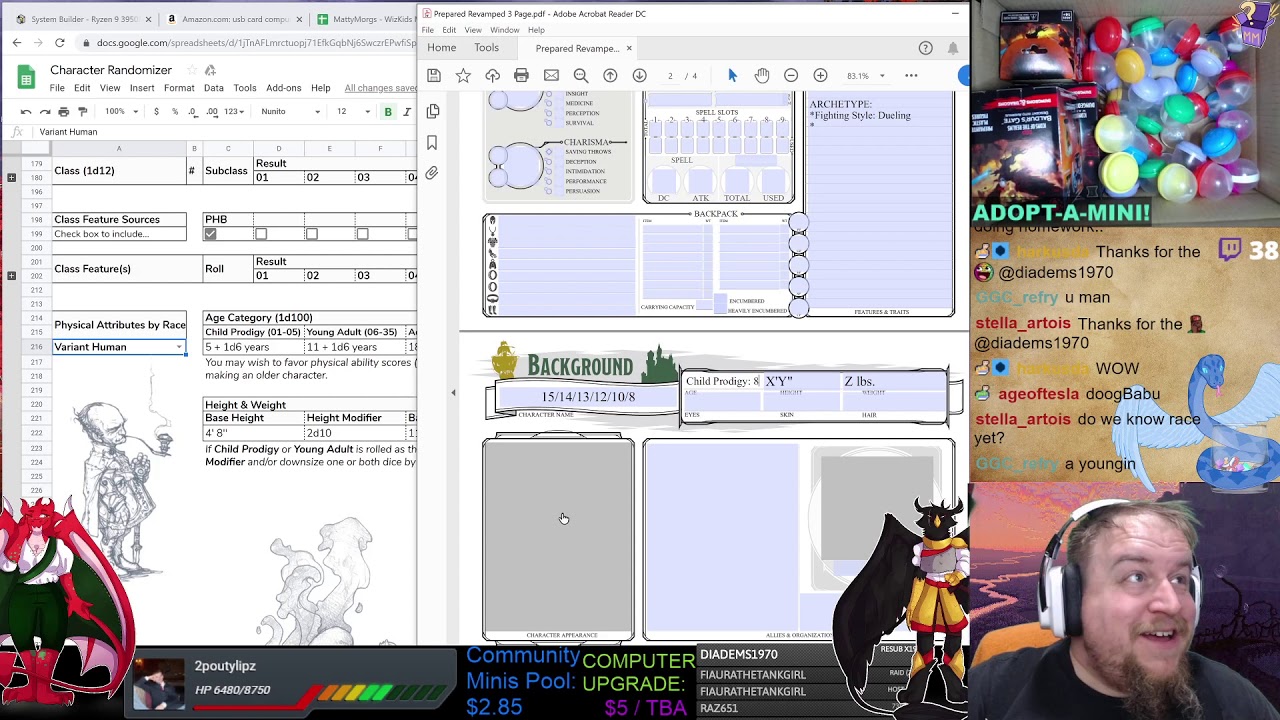Go back in Chrome
This screenshot has height=720, width=1280.
click(17, 43)
